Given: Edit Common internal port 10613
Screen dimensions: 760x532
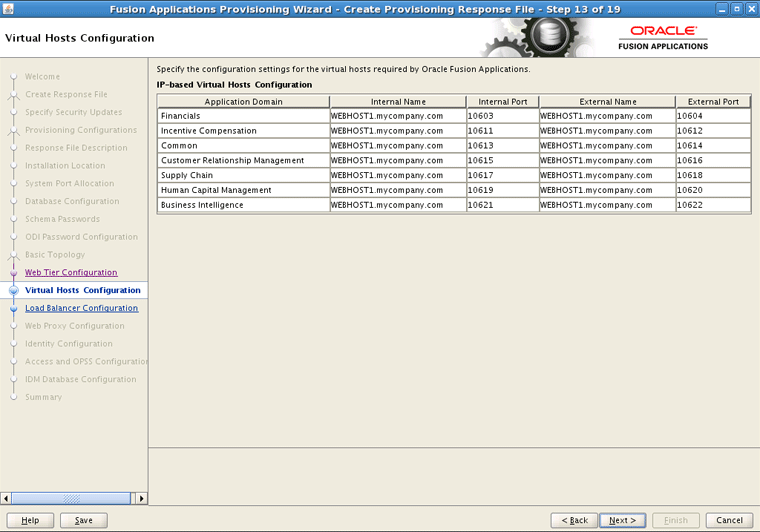Looking at the screenshot, I should 503,145.
